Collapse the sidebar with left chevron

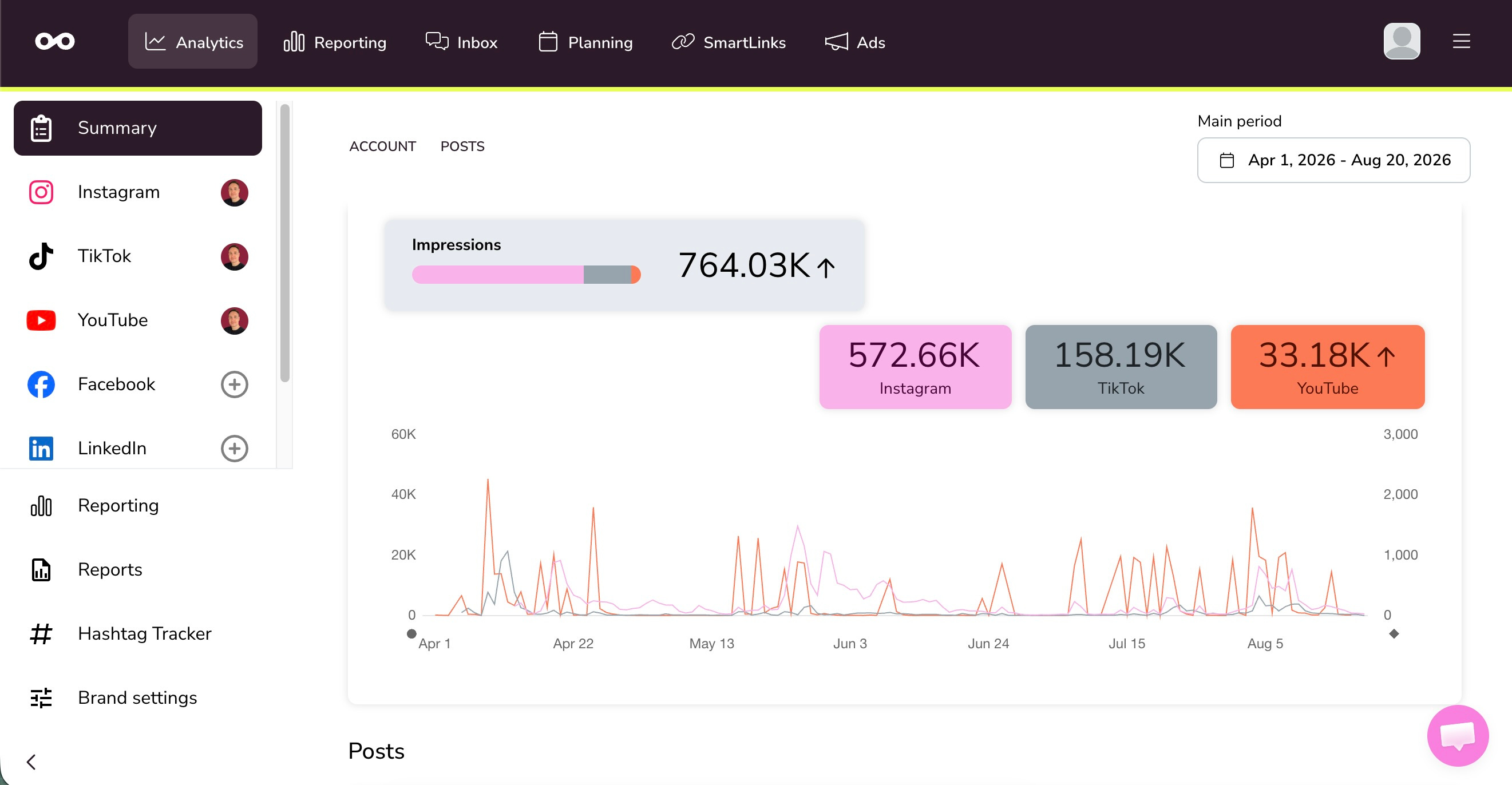click(x=31, y=762)
